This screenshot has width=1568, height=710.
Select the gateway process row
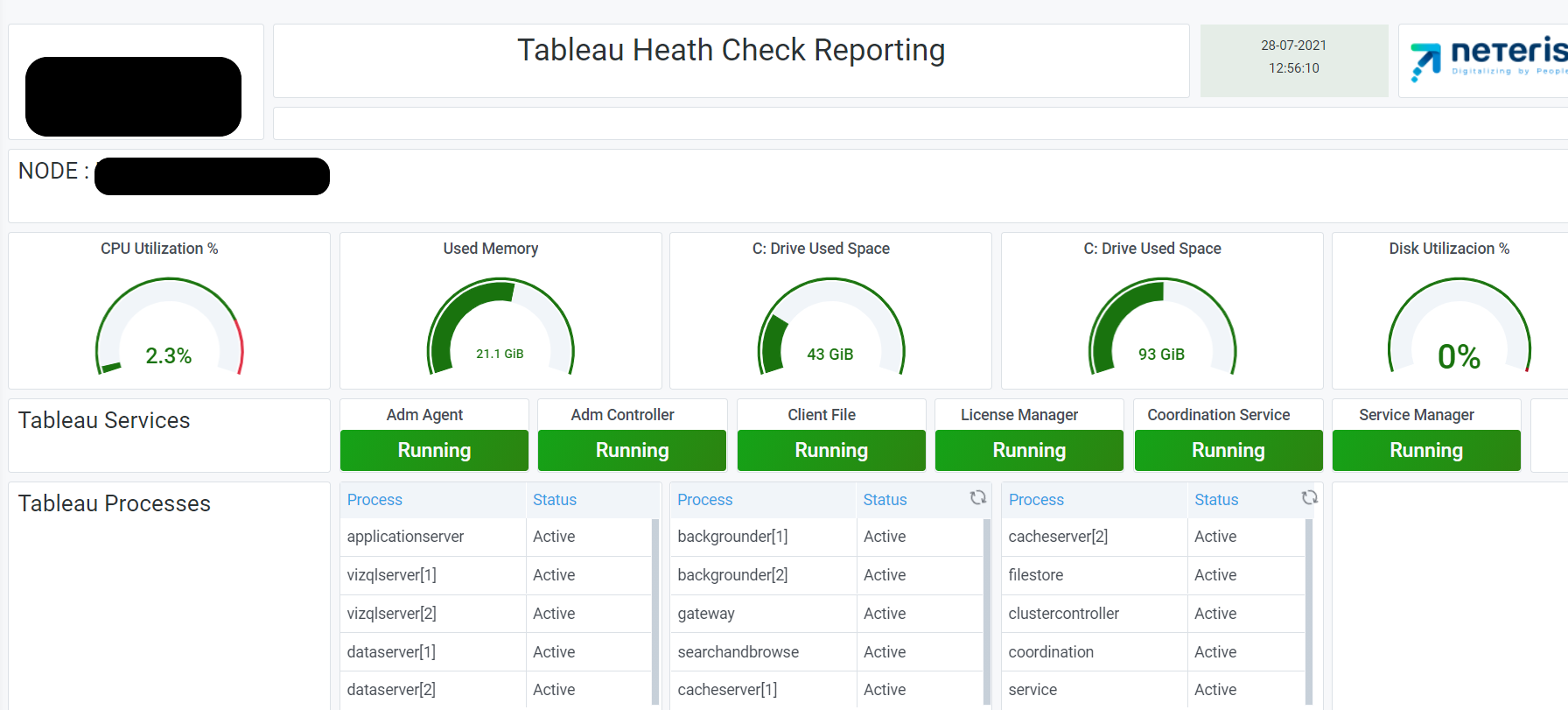(x=826, y=614)
